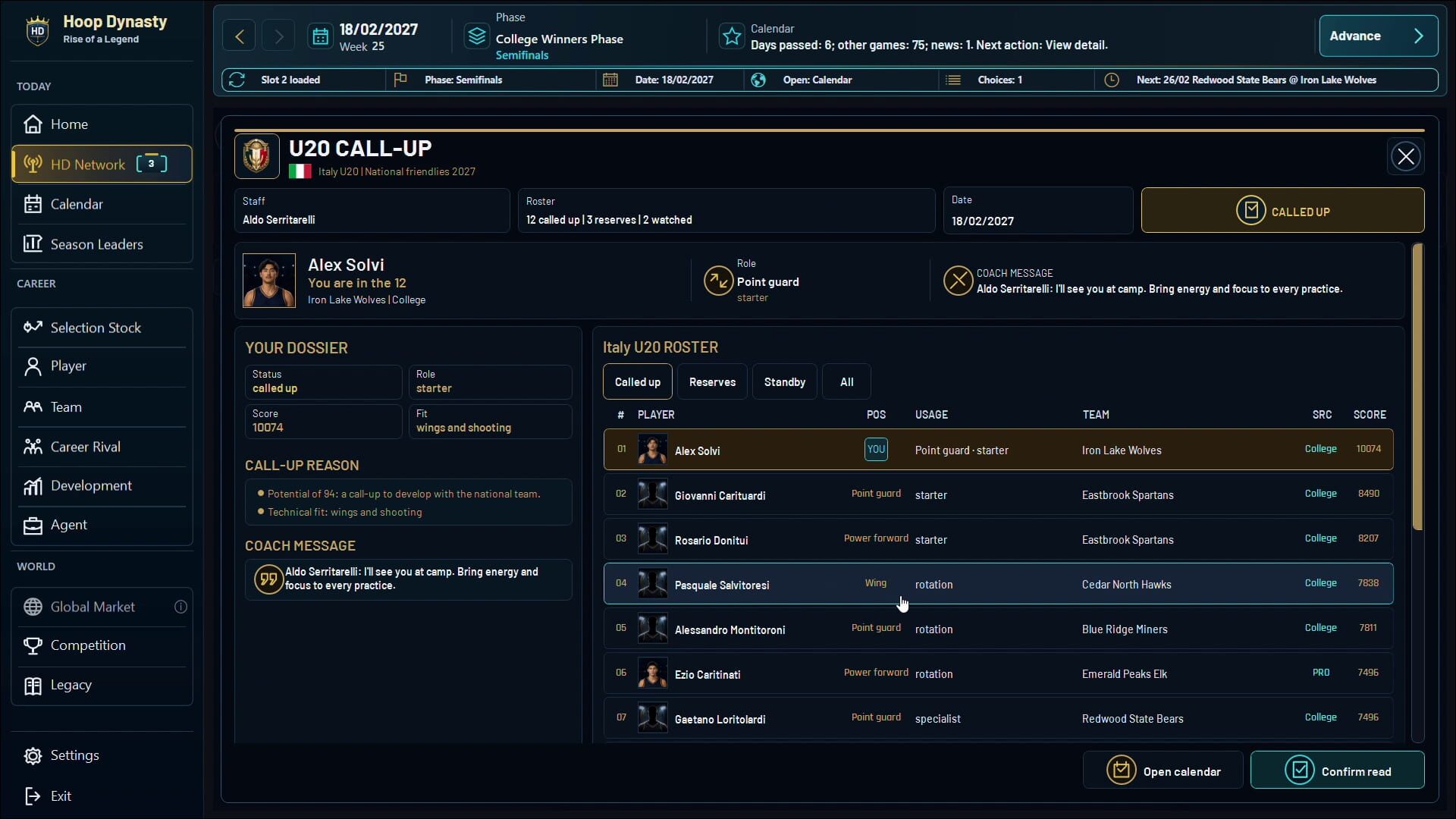Click the list icon beside Choices: 1

pos(954,80)
